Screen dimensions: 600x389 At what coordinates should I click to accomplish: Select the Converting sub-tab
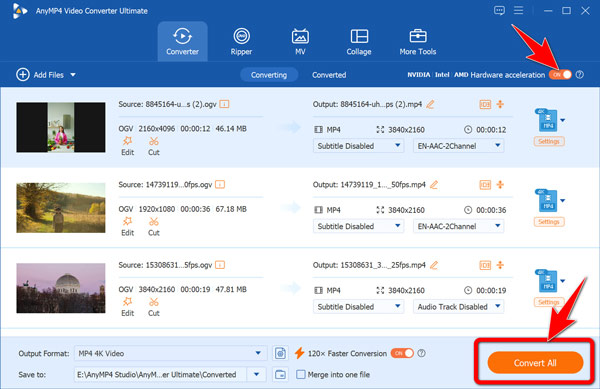click(269, 75)
